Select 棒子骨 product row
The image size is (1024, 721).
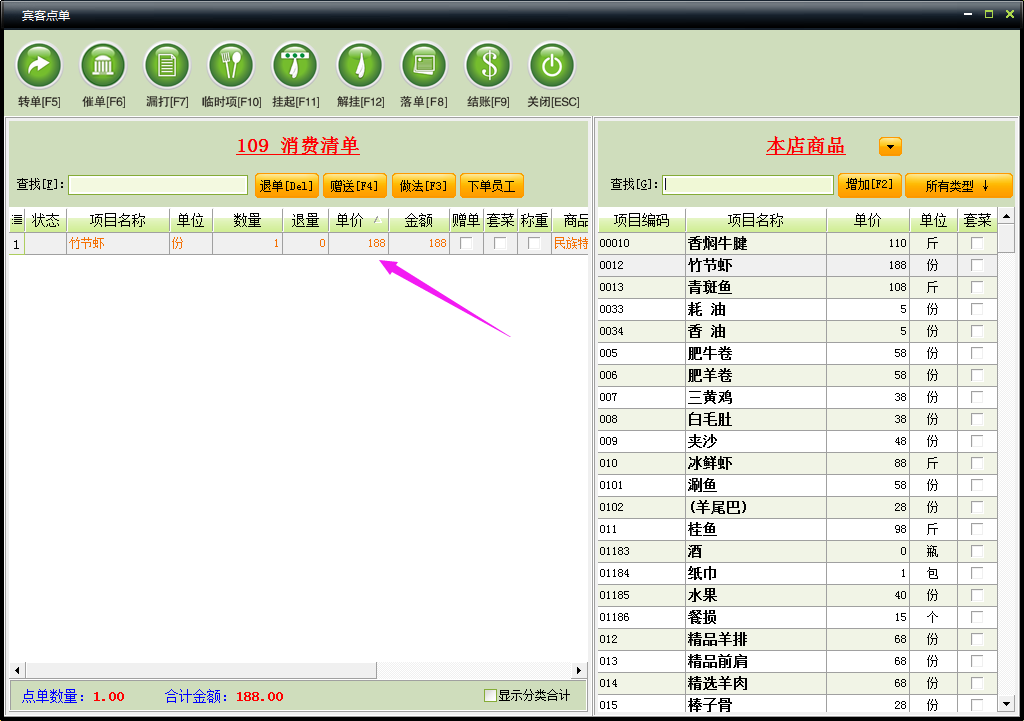coord(797,704)
